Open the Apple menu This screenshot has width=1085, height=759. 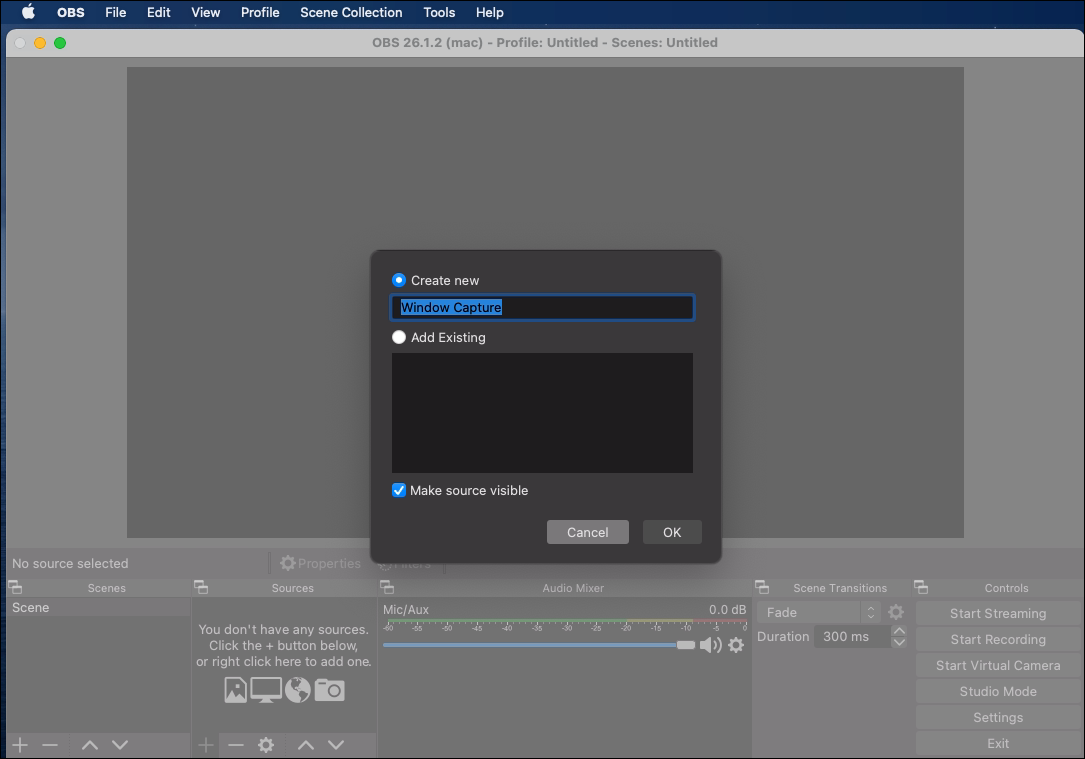click(28, 13)
